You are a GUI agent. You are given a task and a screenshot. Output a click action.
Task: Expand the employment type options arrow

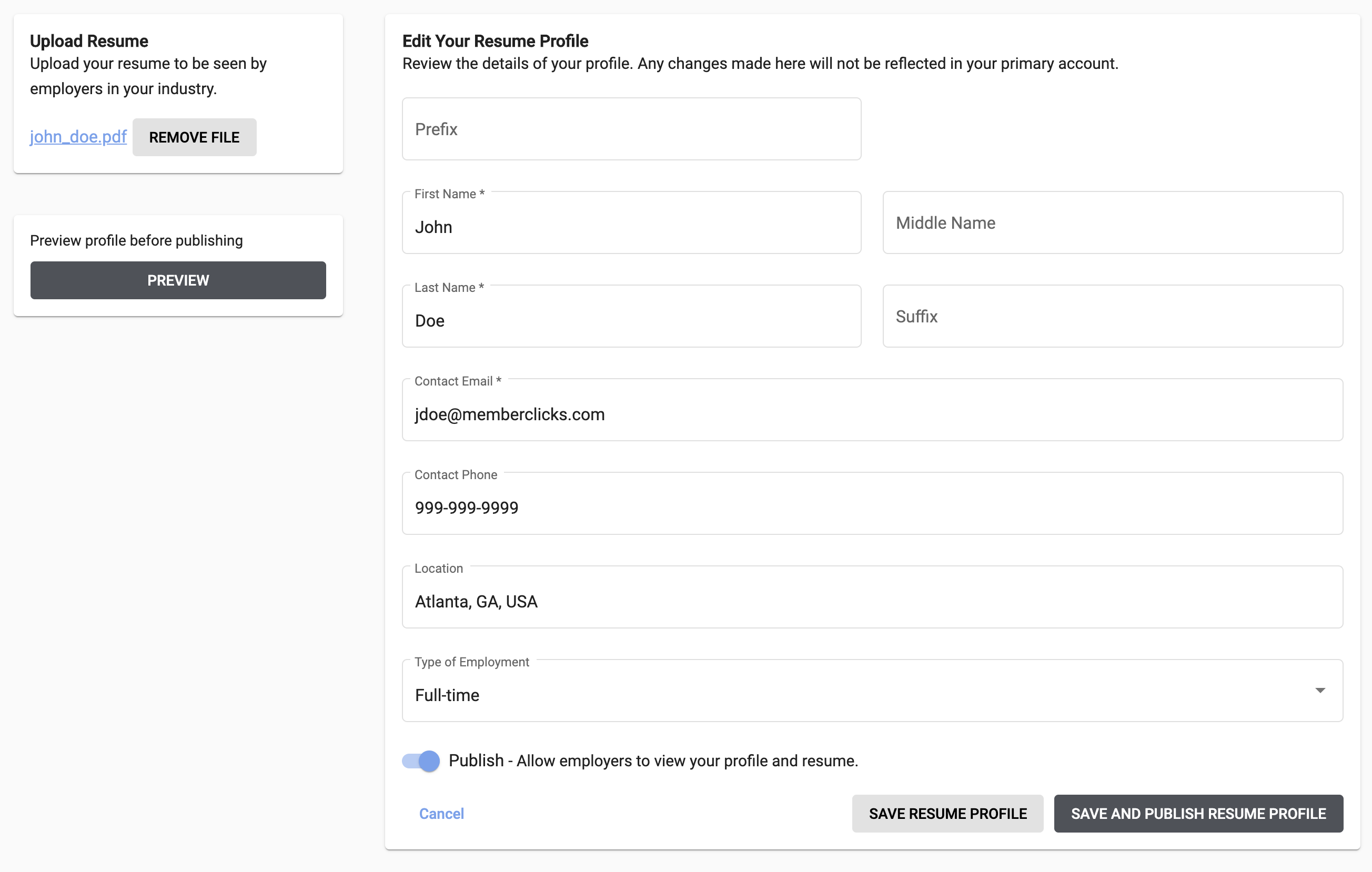(x=1321, y=691)
